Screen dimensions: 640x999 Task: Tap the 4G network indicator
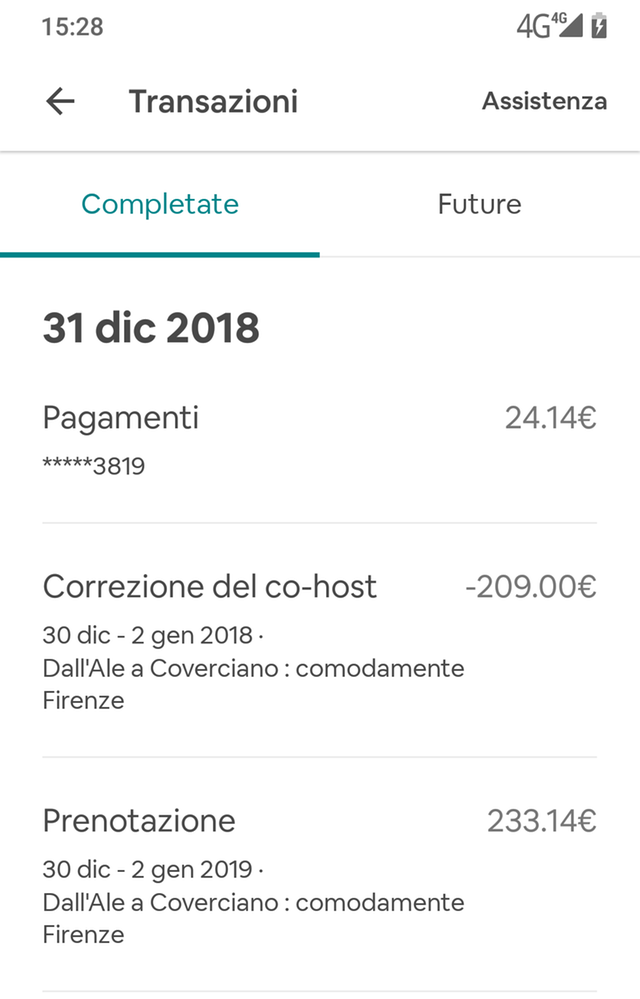click(x=533, y=28)
